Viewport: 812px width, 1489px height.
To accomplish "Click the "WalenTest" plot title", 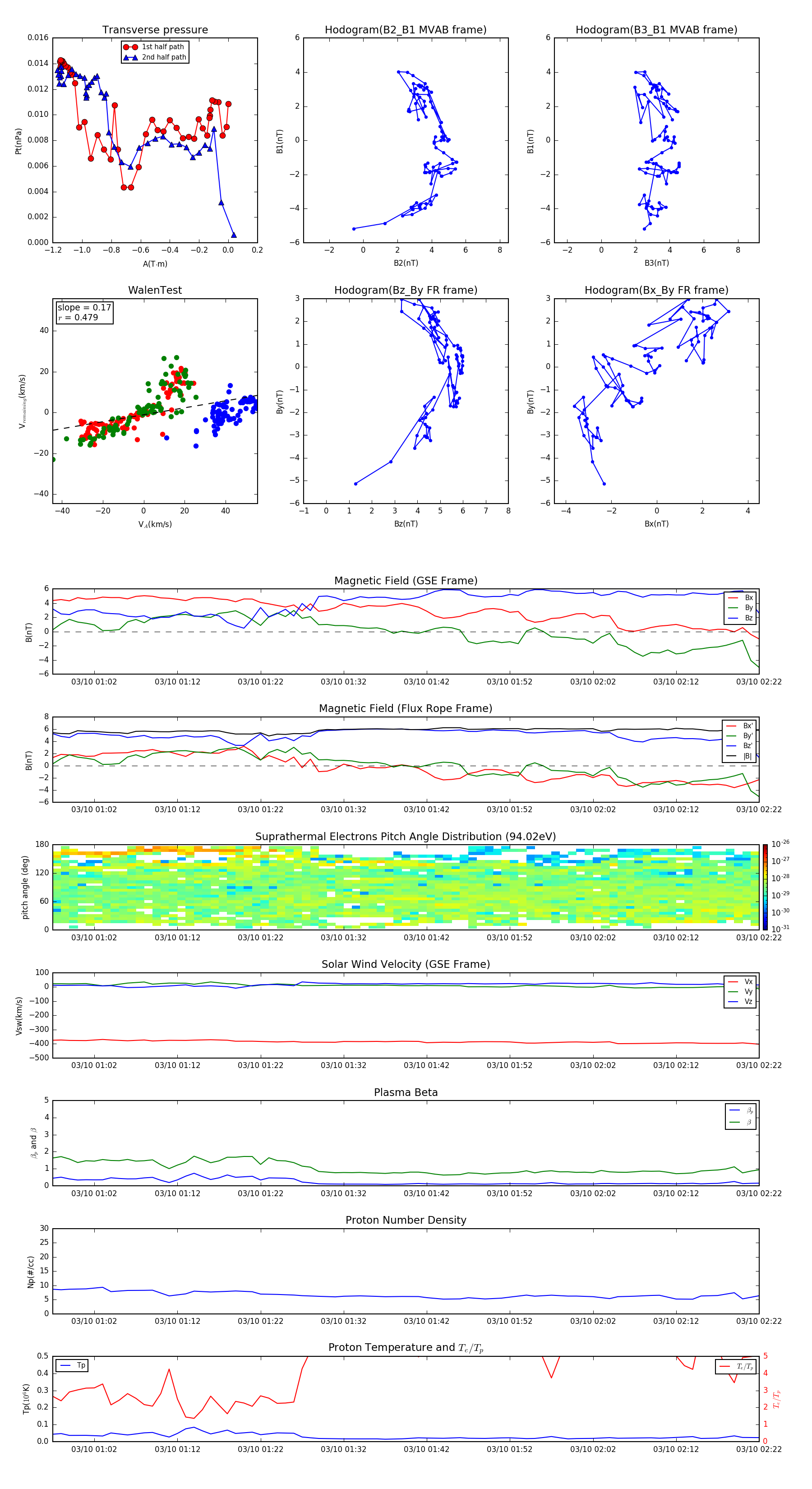I will click(x=155, y=290).
